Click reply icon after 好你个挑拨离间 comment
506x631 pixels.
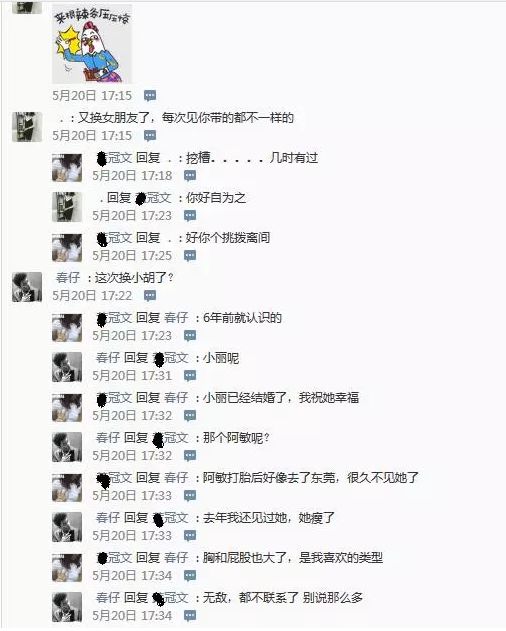190,256
